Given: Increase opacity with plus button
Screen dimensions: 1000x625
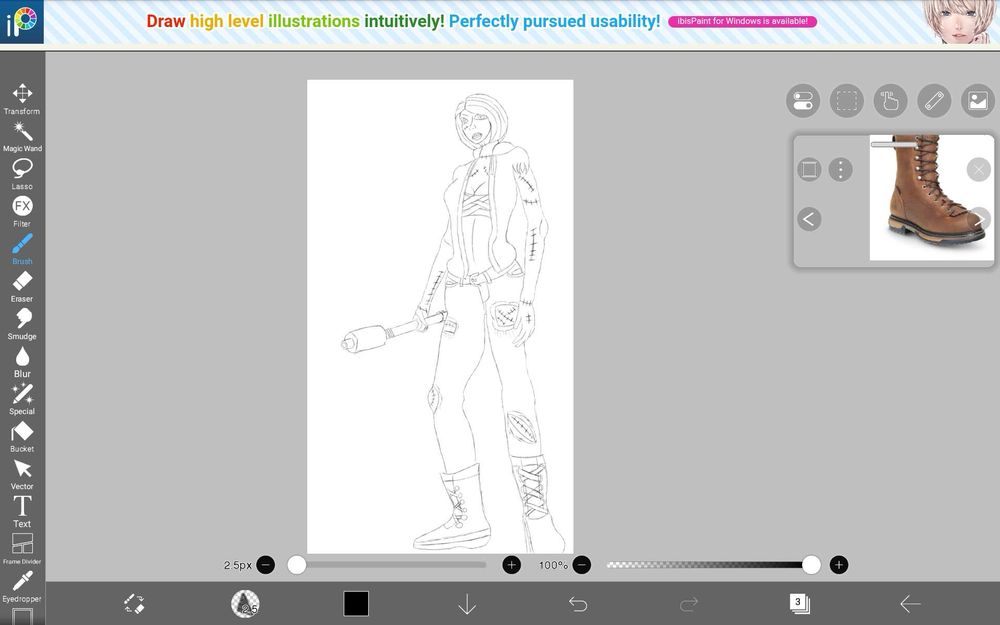Looking at the screenshot, I should point(839,565).
